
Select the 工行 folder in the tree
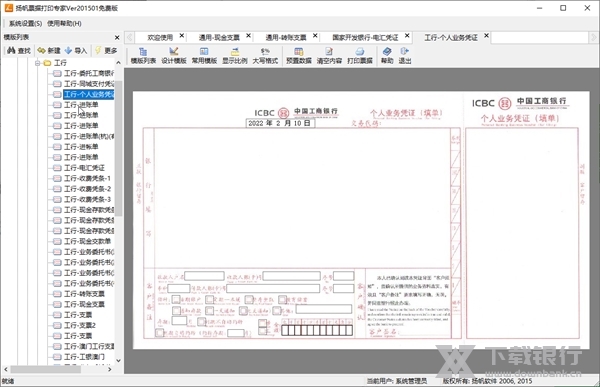(x=60, y=63)
